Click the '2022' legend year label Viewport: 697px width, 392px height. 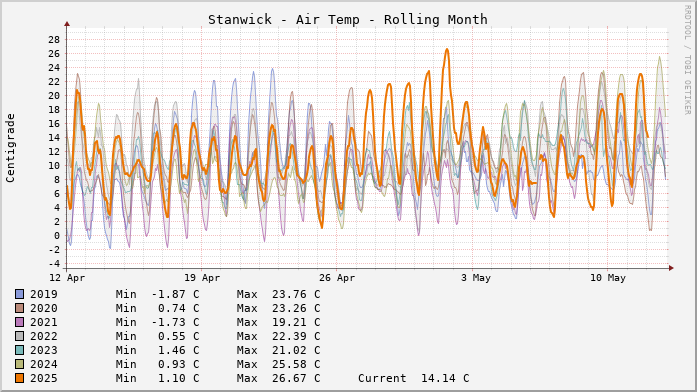[x=44, y=336]
